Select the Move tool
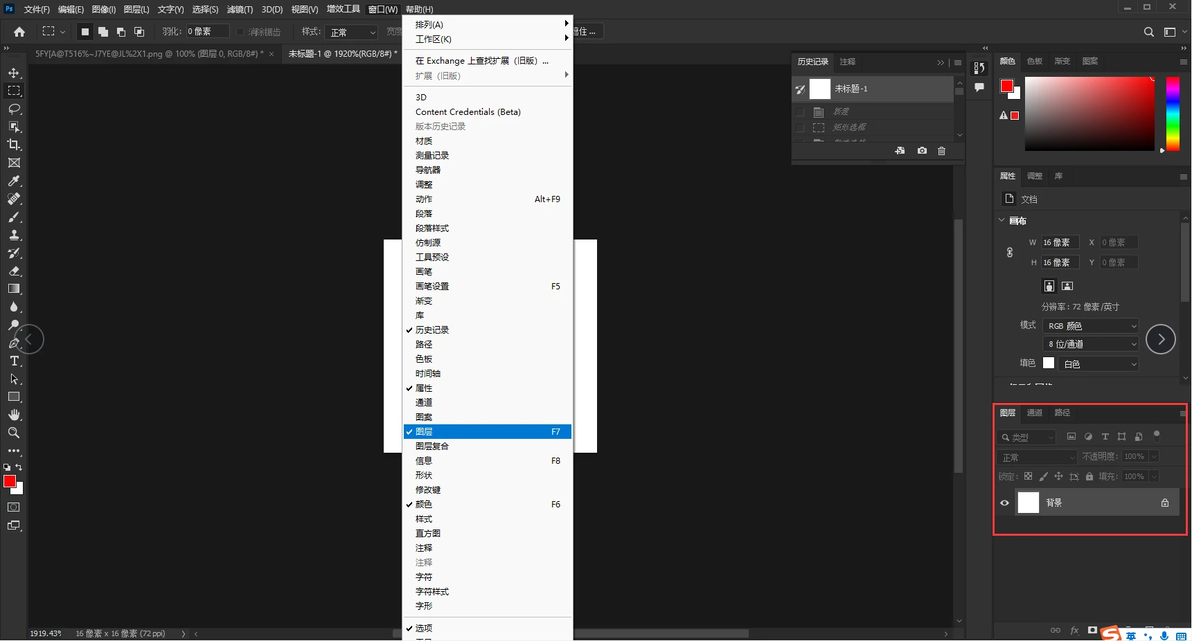The image size is (1192, 641). coord(14,73)
